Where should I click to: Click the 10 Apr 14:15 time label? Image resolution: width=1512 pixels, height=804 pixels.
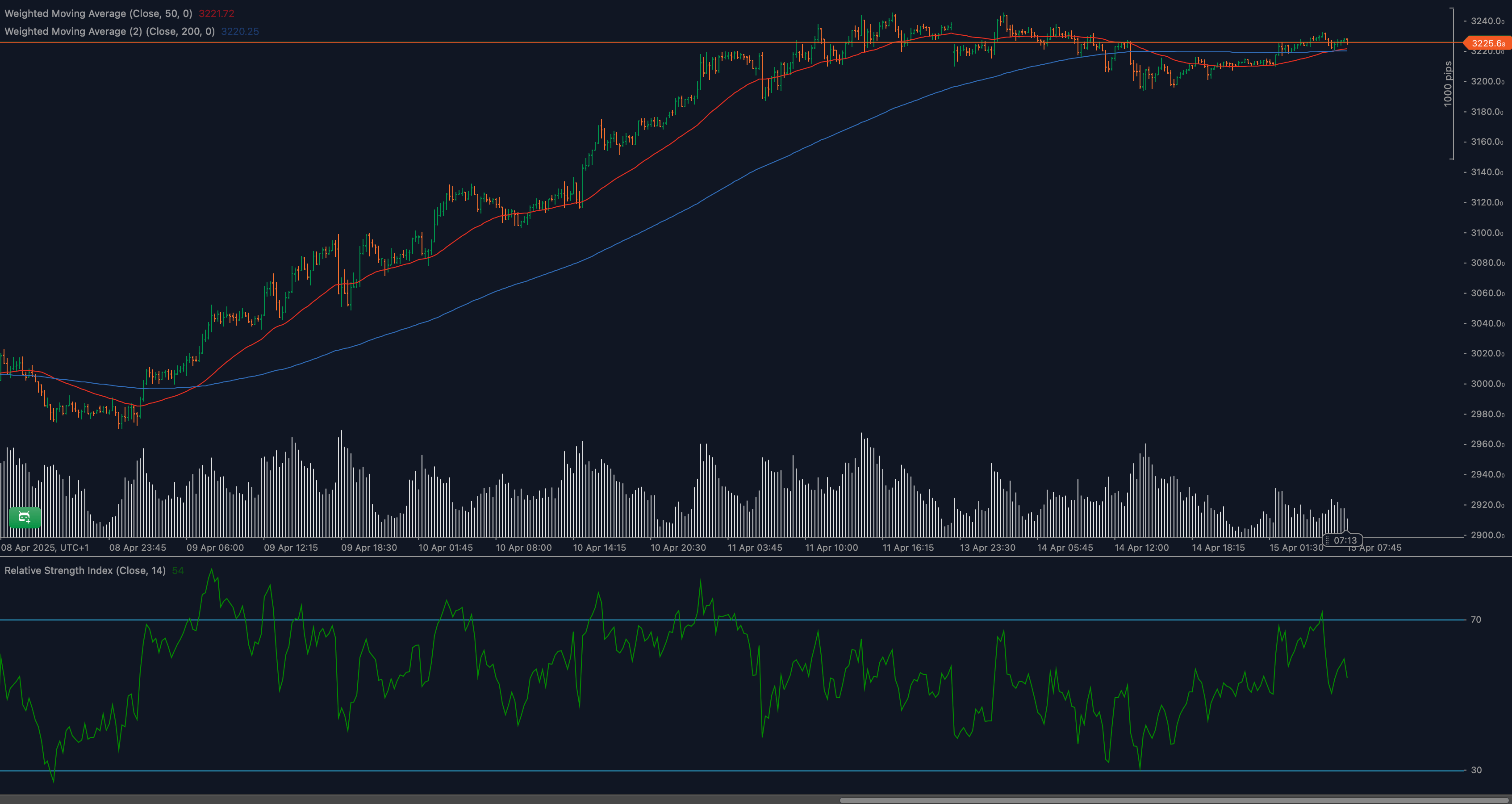(x=599, y=547)
